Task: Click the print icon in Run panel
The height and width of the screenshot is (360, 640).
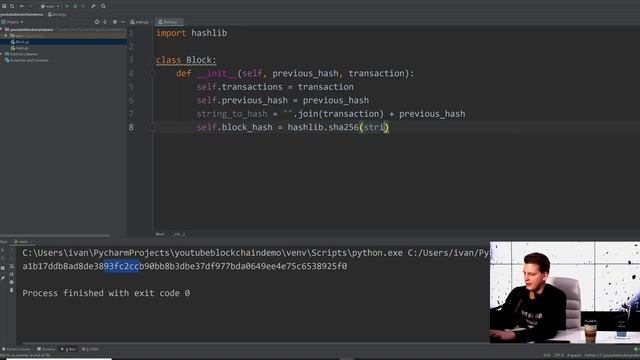Action: coord(11,282)
